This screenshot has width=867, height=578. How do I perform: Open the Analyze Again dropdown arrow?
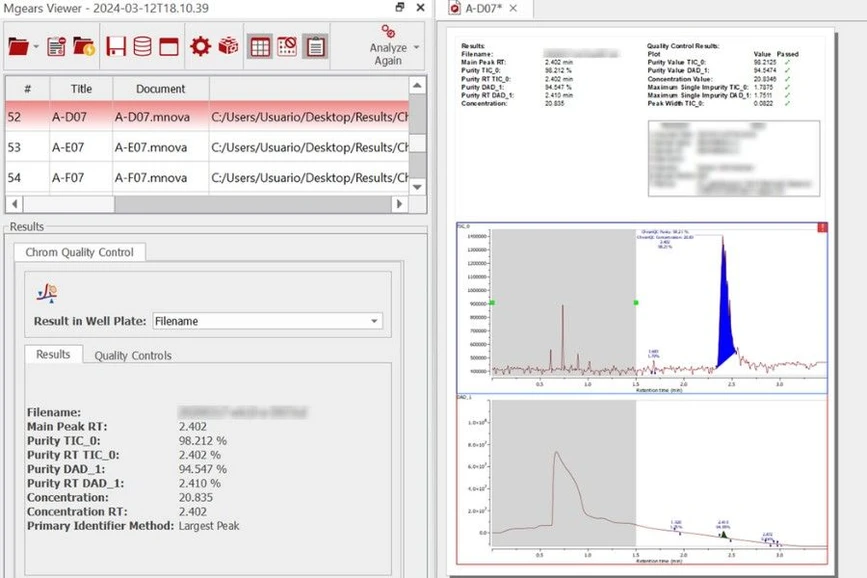tap(417, 45)
